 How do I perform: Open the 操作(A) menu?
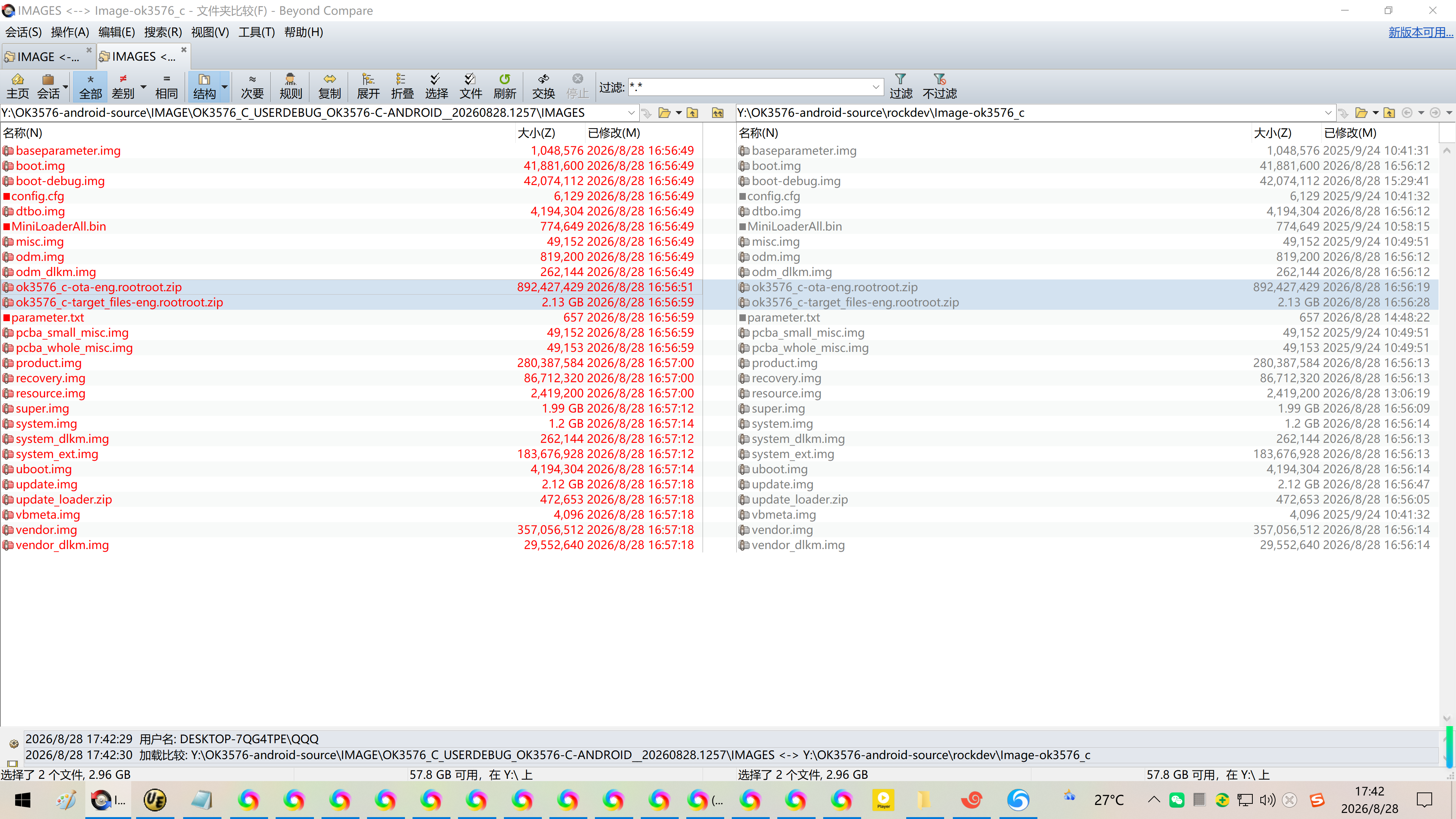pyautogui.click(x=70, y=32)
